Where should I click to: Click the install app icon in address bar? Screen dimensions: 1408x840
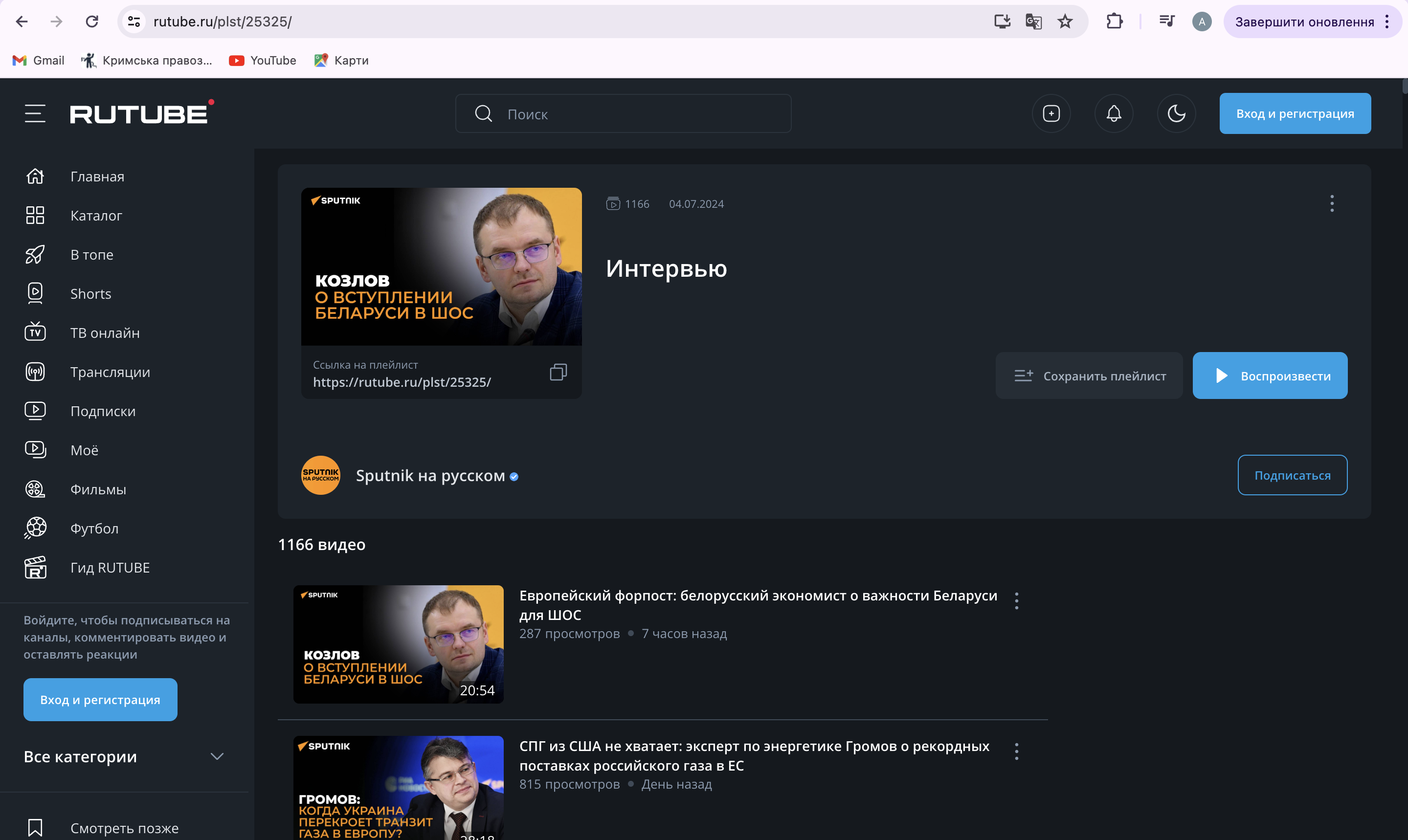click(1002, 22)
